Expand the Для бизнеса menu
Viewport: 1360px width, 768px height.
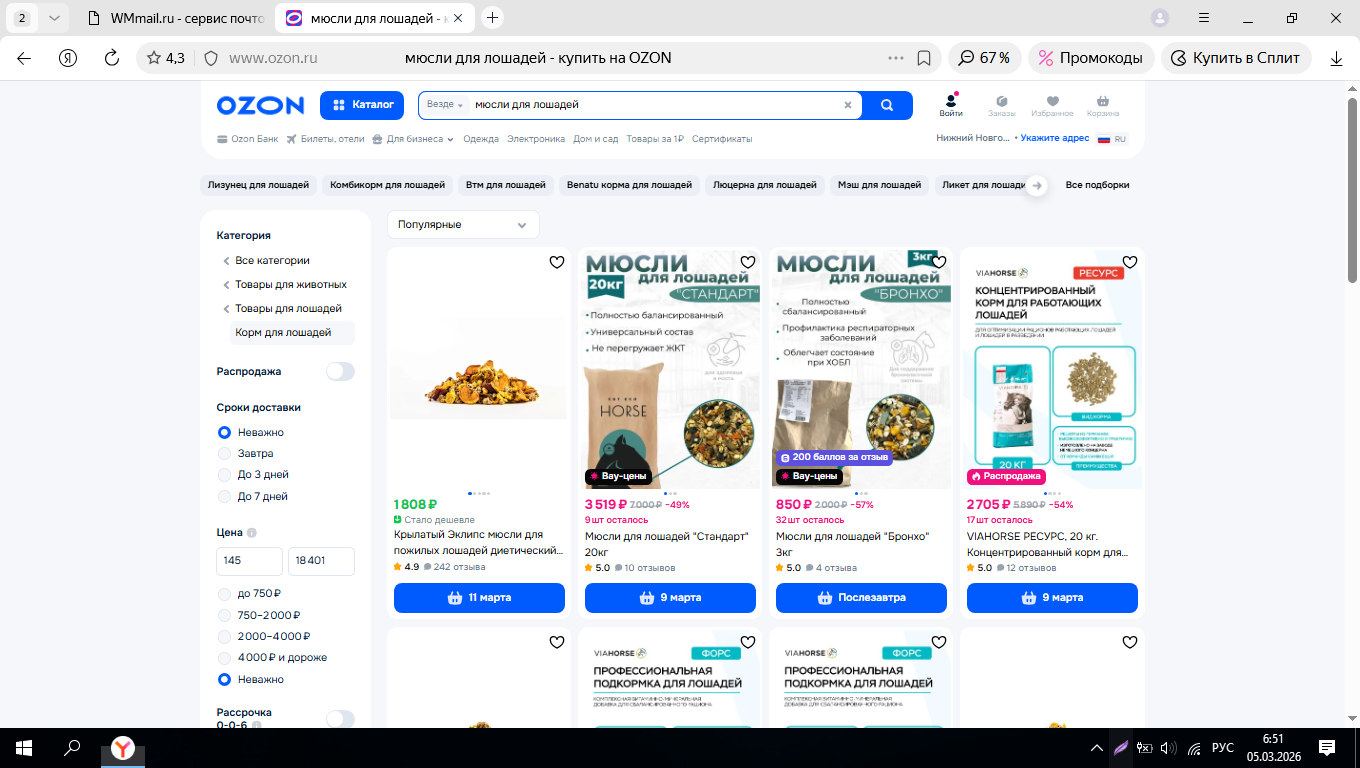click(x=413, y=139)
